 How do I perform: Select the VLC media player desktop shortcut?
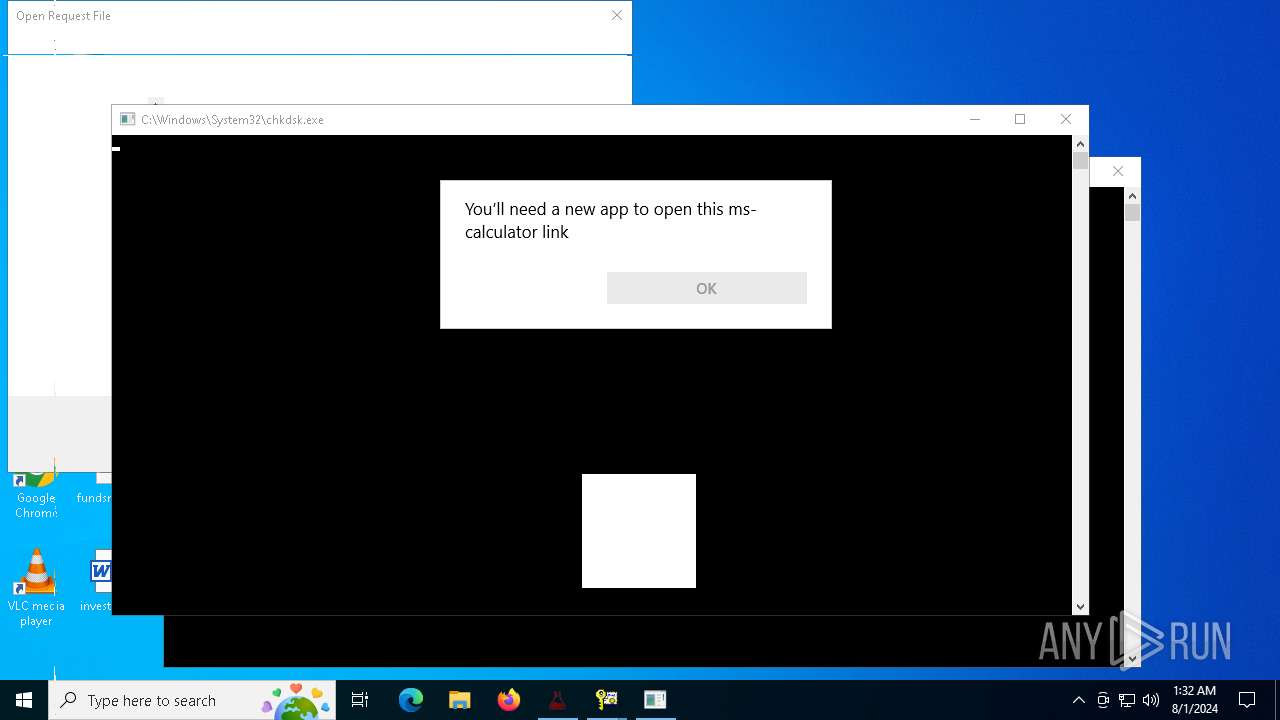click(x=36, y=589)
